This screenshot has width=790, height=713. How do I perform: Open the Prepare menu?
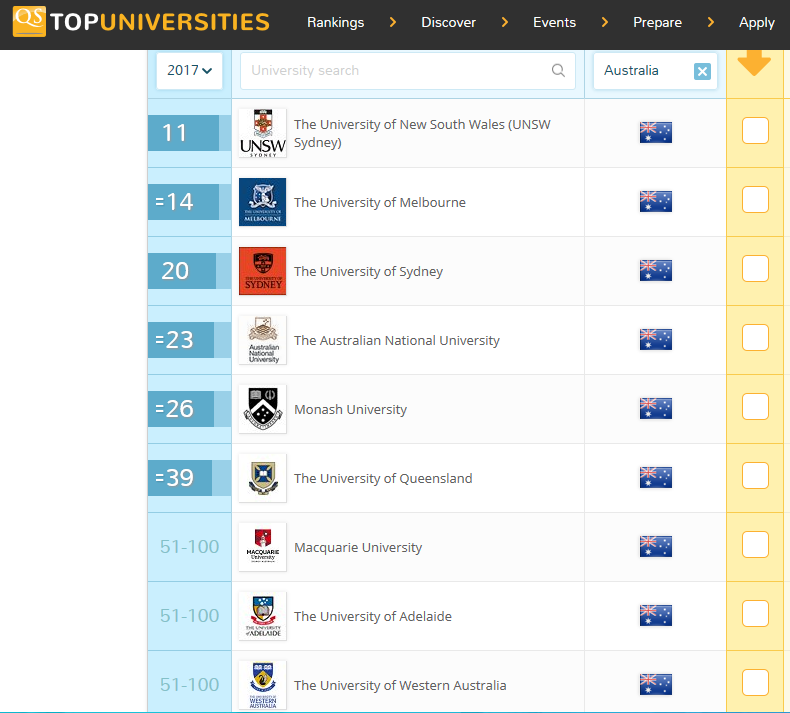tap(657, 22)
